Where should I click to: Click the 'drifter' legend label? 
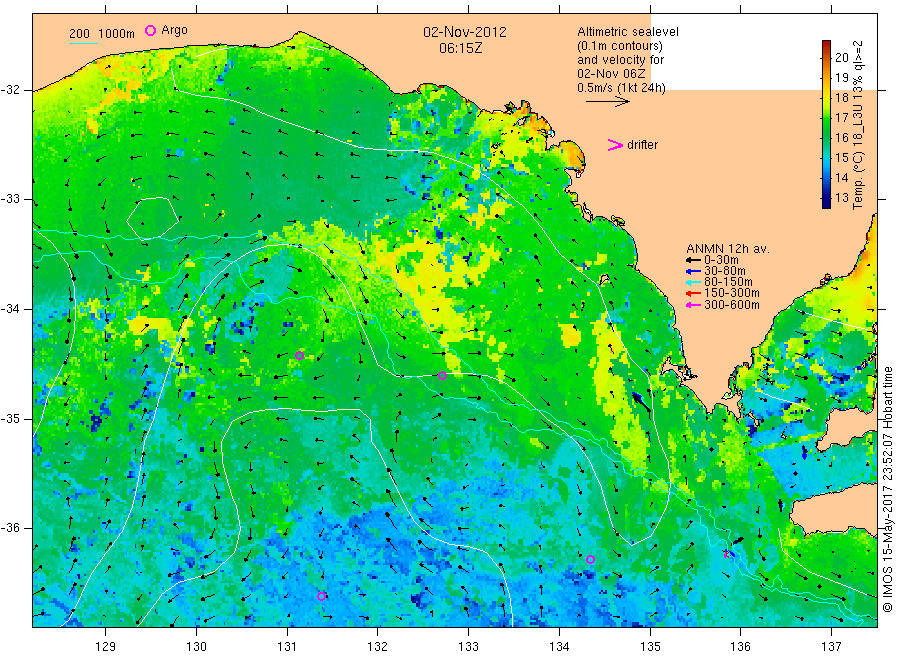point(642,145)
